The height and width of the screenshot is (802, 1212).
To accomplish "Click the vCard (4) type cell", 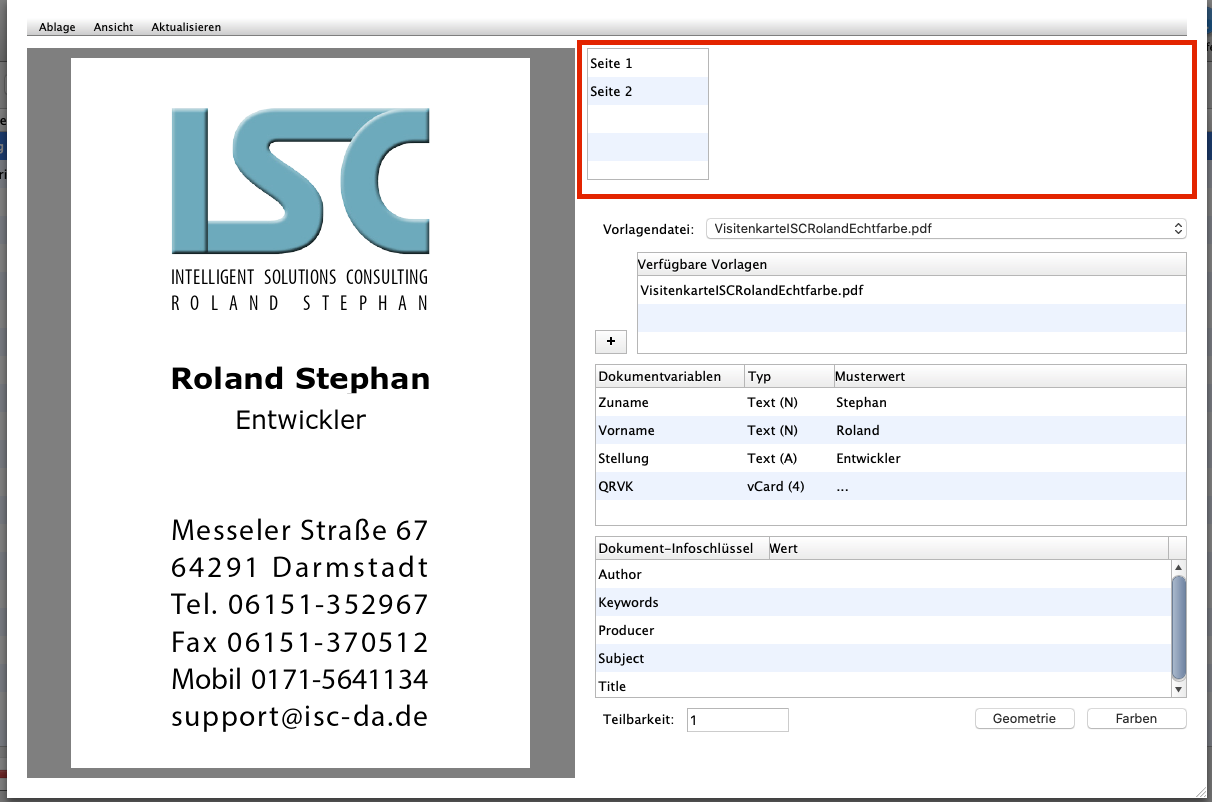I will click(x=776, y=486).
